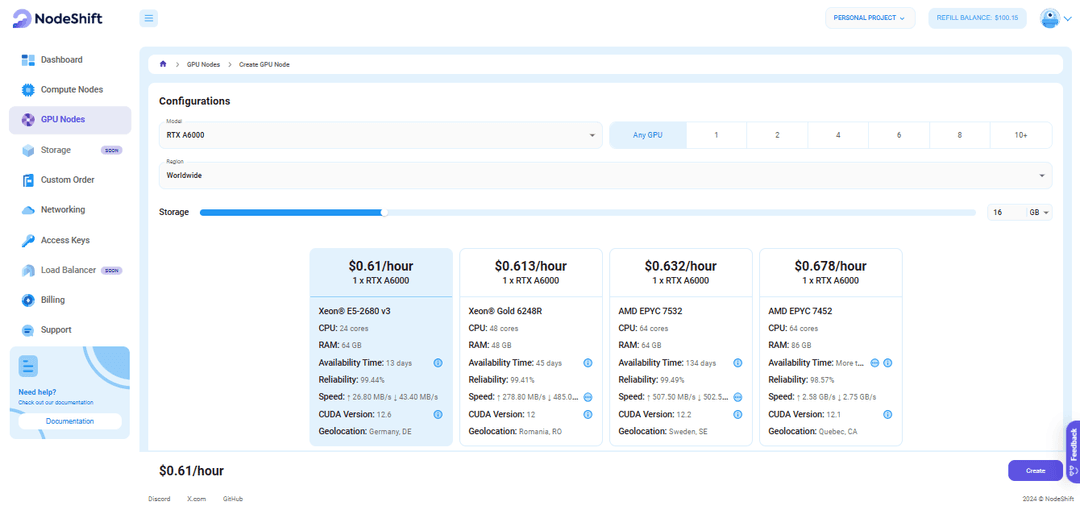Open the Discord footer link

159,499
